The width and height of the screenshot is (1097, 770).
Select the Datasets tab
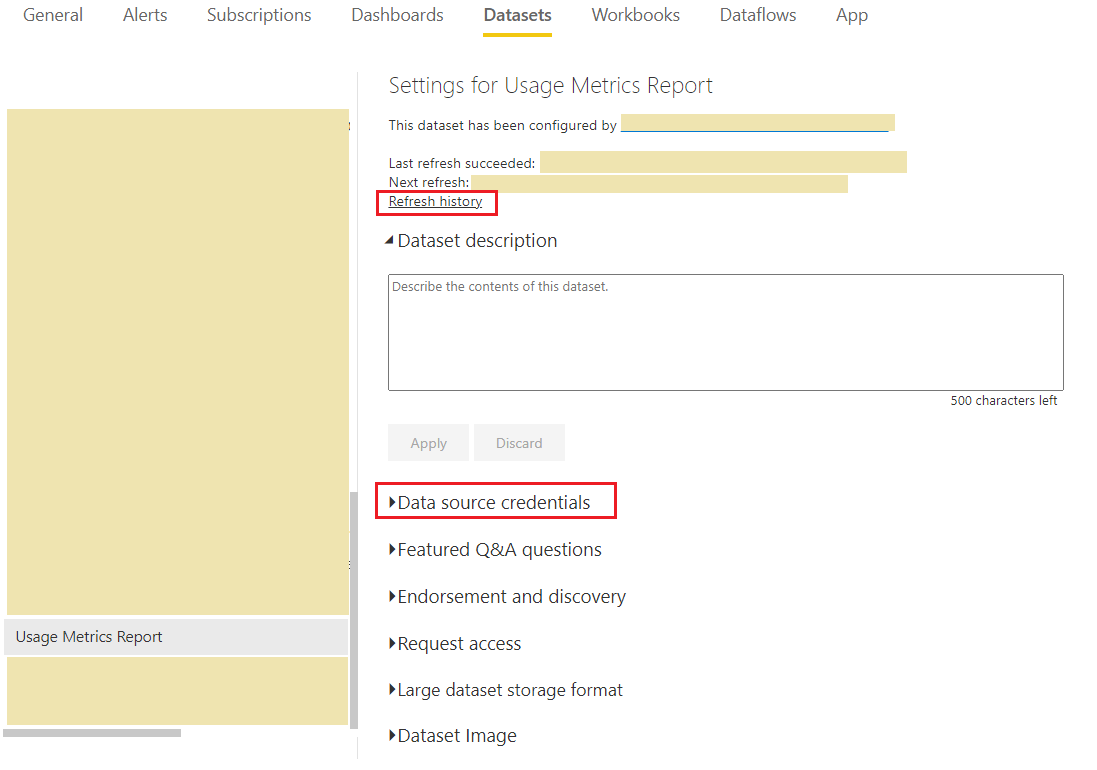point(518,15)
